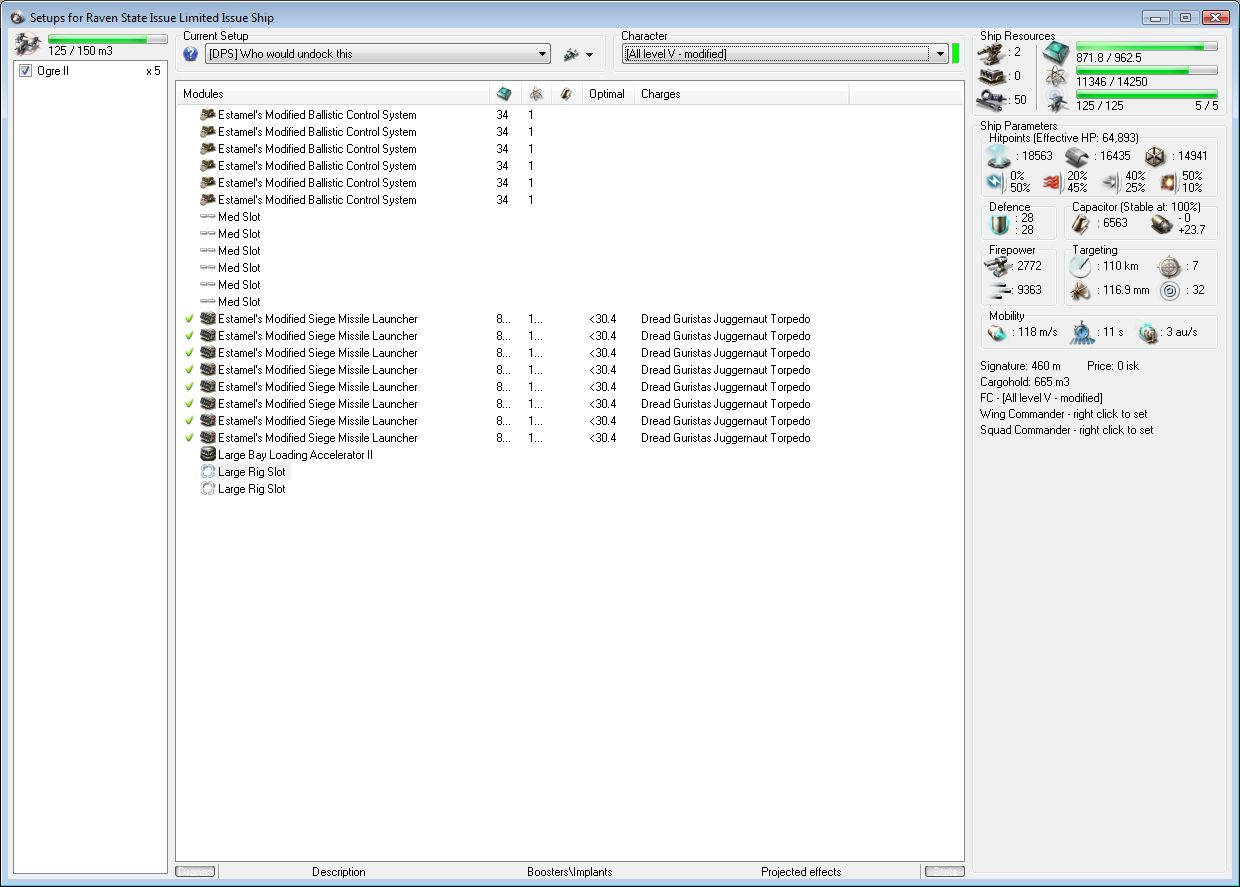
Task: Click the Wing Commander - right click to set line
Action: click(x=1063, y=414)
